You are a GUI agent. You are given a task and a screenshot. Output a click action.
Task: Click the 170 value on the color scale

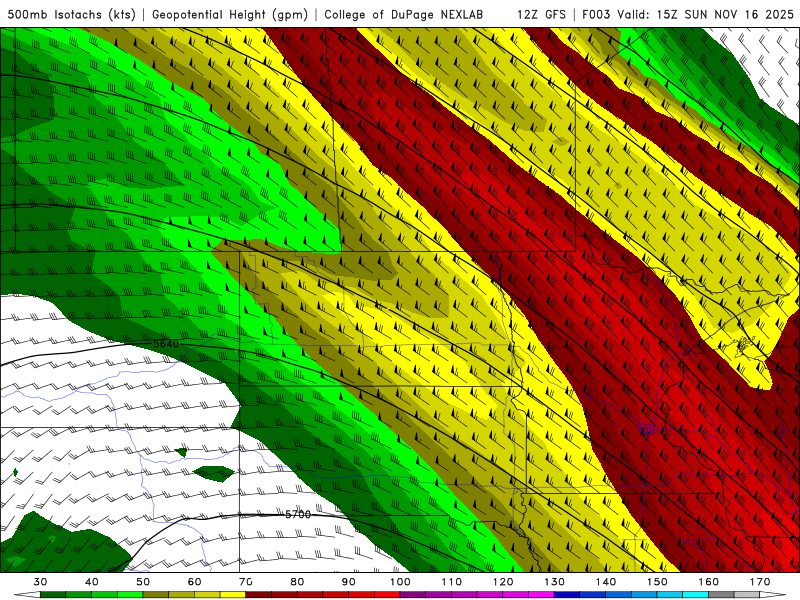[x=760, y=582]
